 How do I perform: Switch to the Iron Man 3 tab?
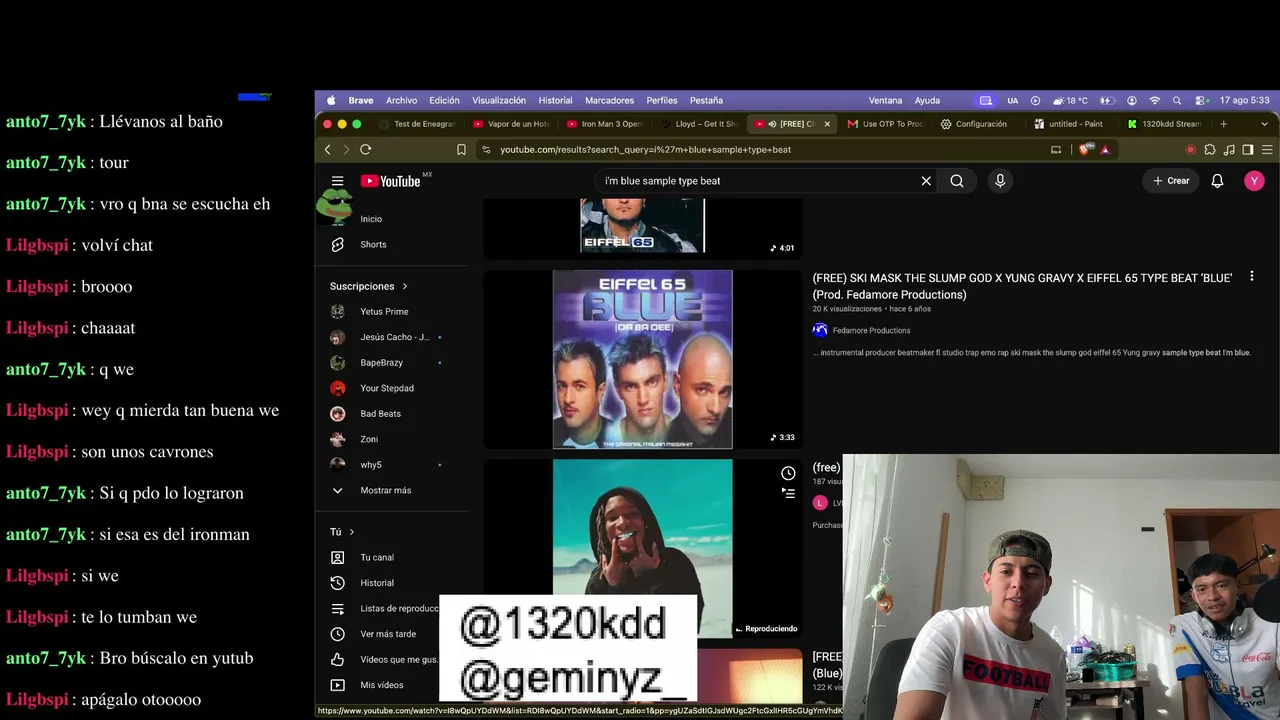[605, 124]
